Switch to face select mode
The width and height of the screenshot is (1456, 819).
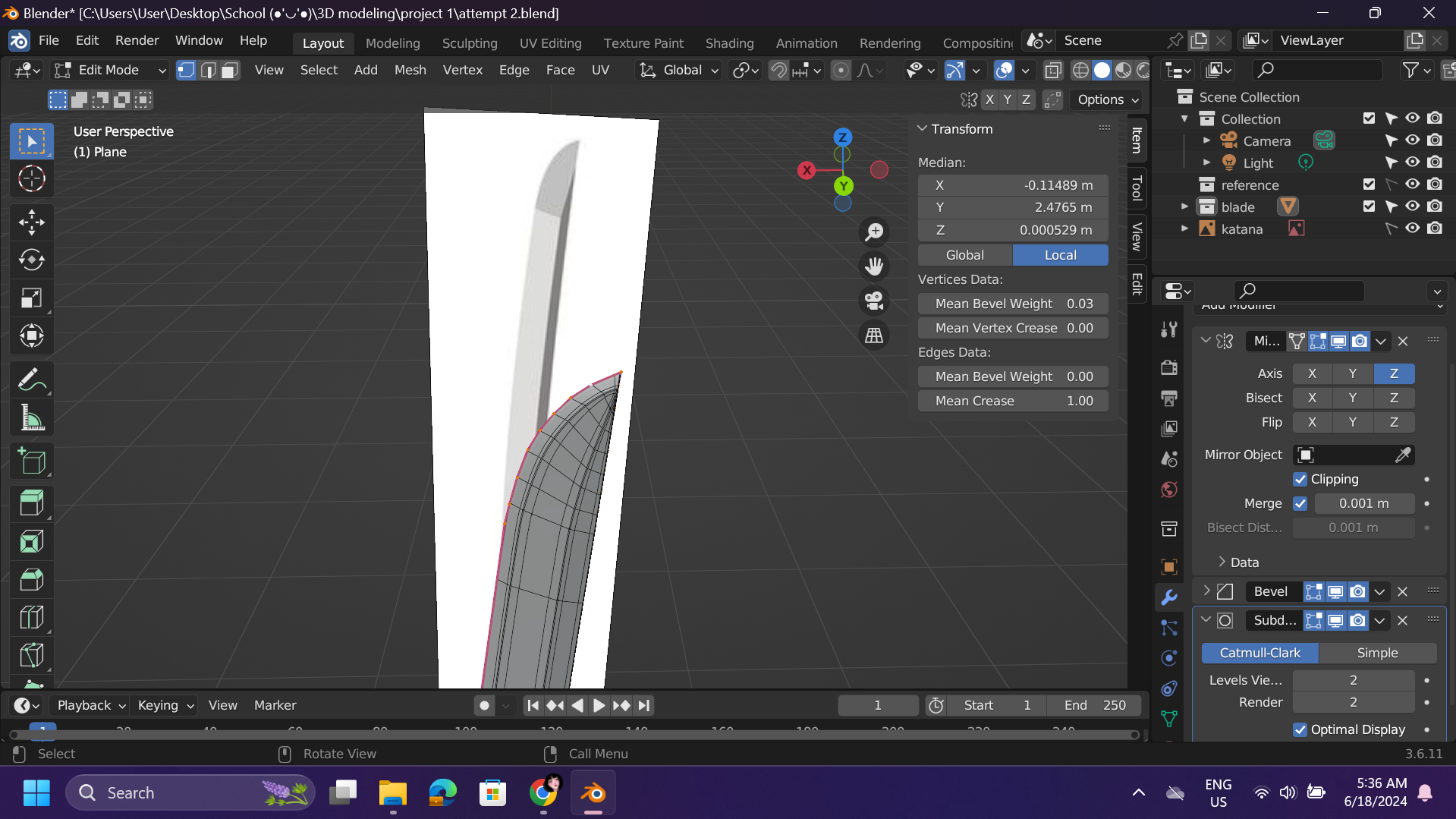tap(230, 70)
